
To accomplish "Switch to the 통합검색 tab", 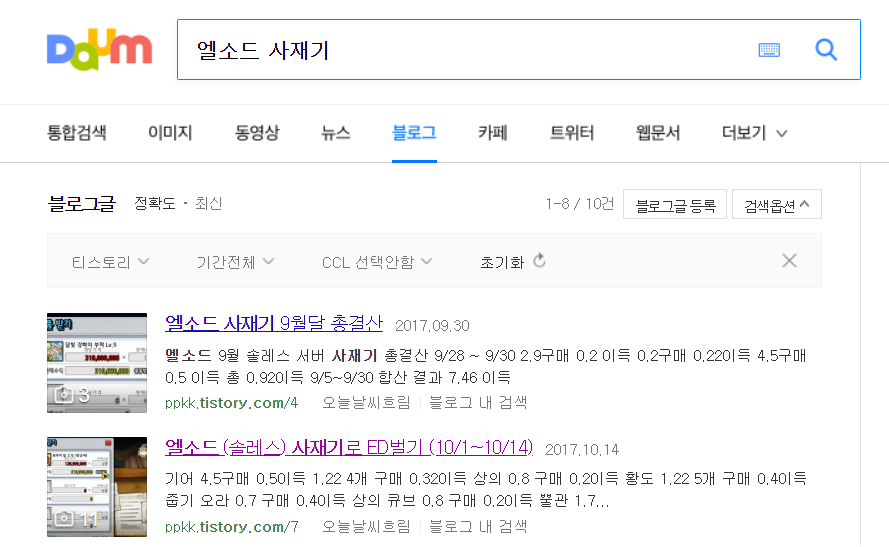I will [77, 133].
